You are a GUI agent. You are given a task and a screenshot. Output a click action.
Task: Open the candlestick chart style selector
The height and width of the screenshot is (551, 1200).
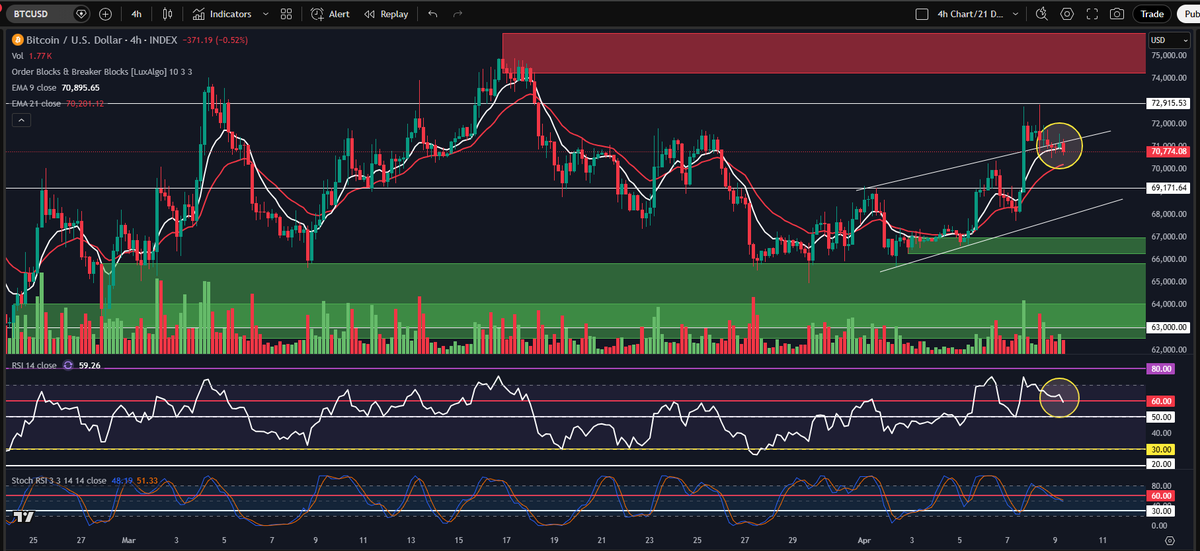pyautogui.click(x=168, y=14)
